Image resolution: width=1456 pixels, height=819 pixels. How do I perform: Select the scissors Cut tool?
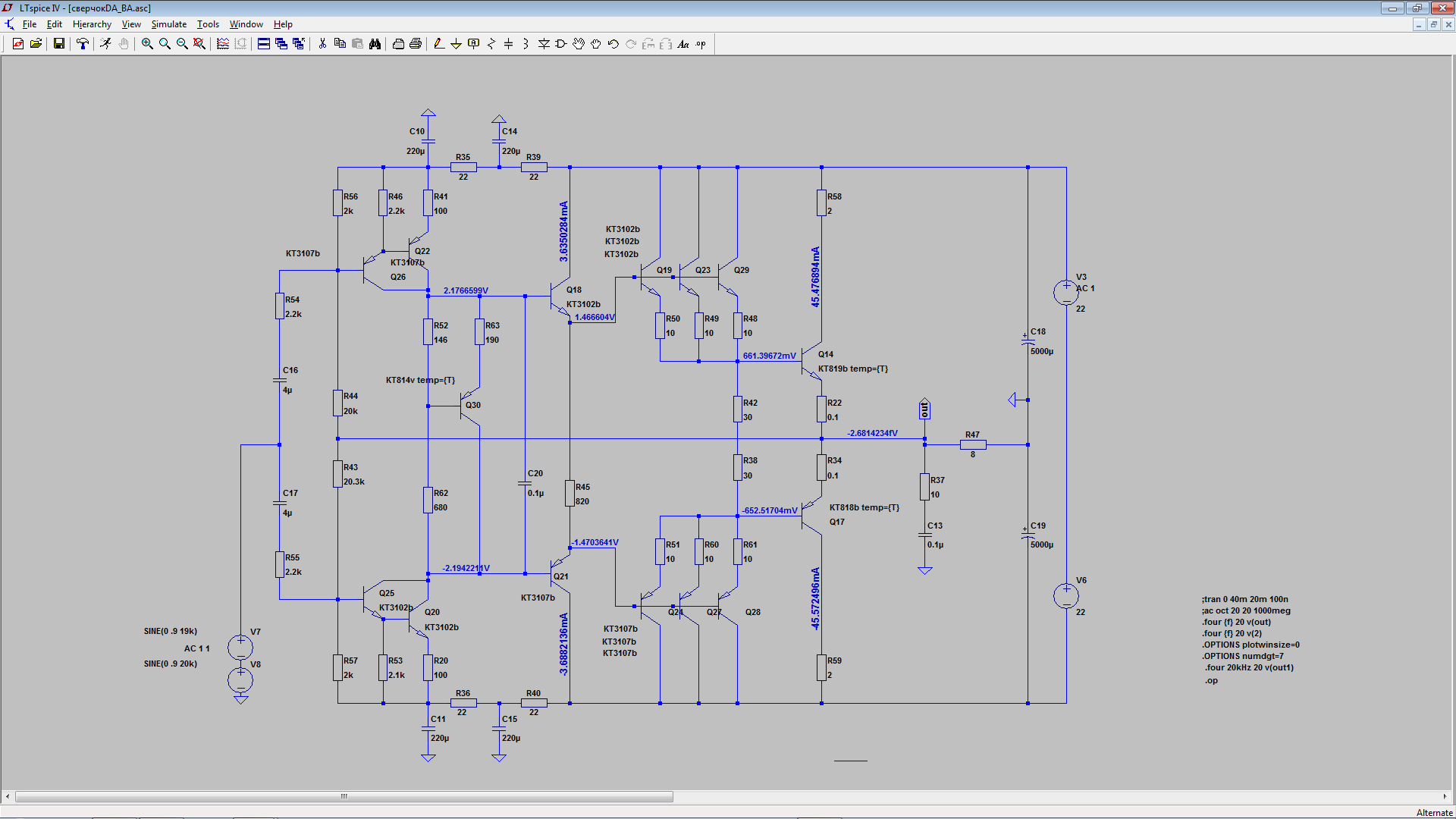(x=322, y=44)
